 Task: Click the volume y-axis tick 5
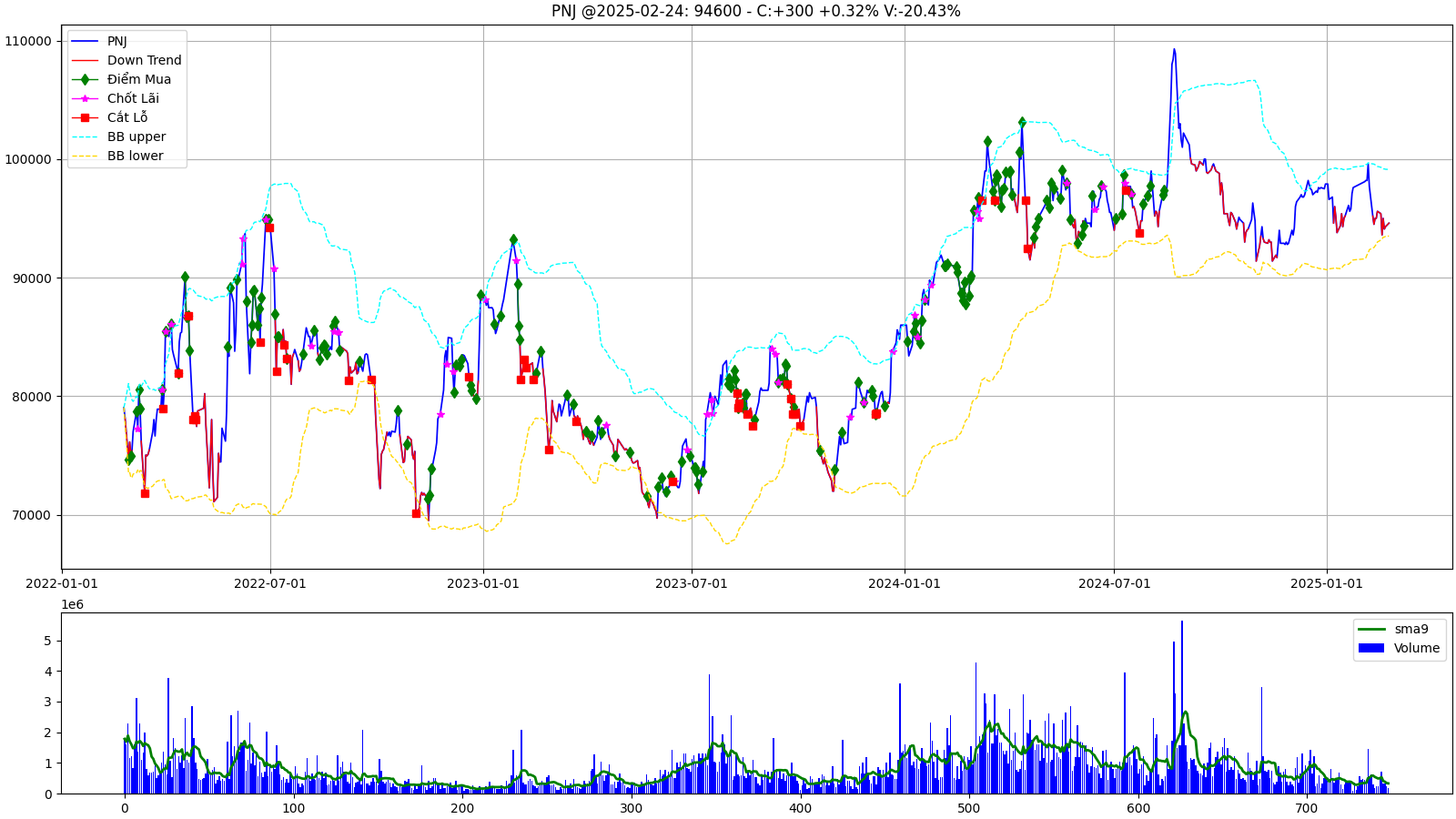tap(47, 641)
